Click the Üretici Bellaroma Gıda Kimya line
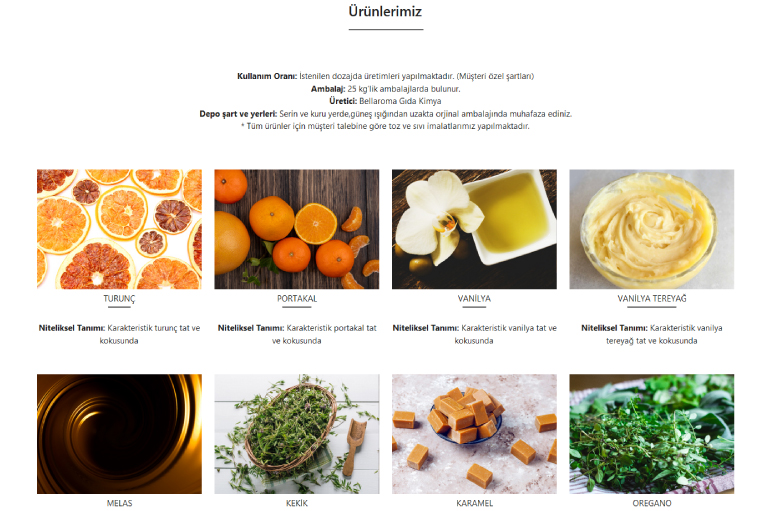The image size is (768, 511). click(x=385, y=101)
